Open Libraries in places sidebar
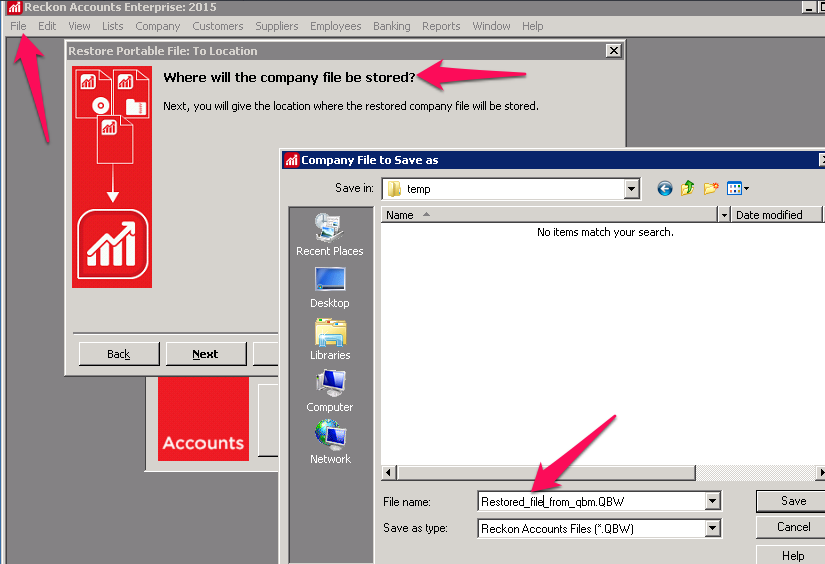This screenshot has width=825, height=564. 330,339
